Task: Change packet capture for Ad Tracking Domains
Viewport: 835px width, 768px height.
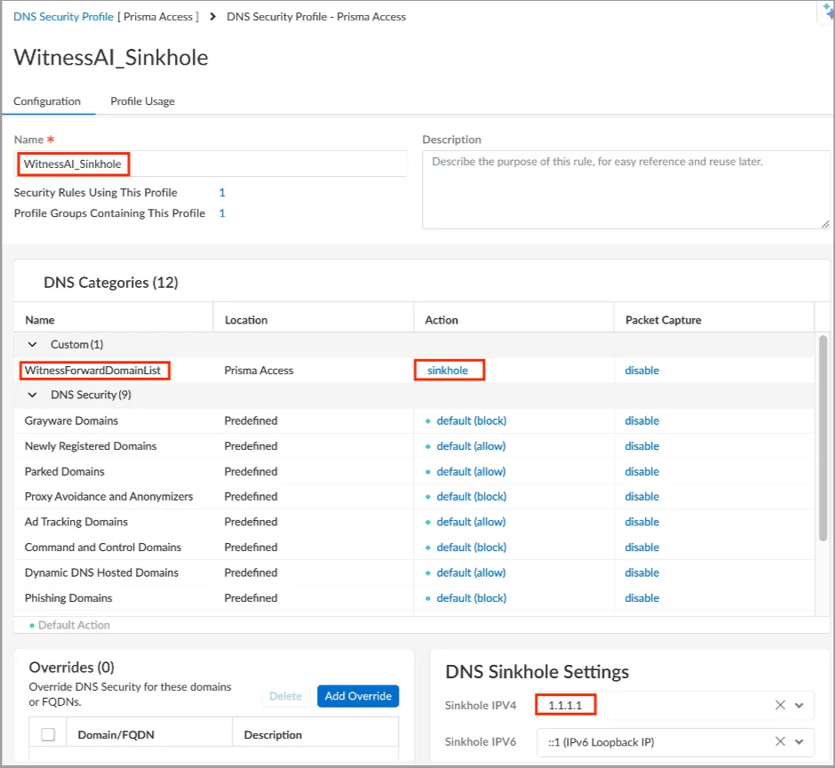Action: [x=642, y=521]
